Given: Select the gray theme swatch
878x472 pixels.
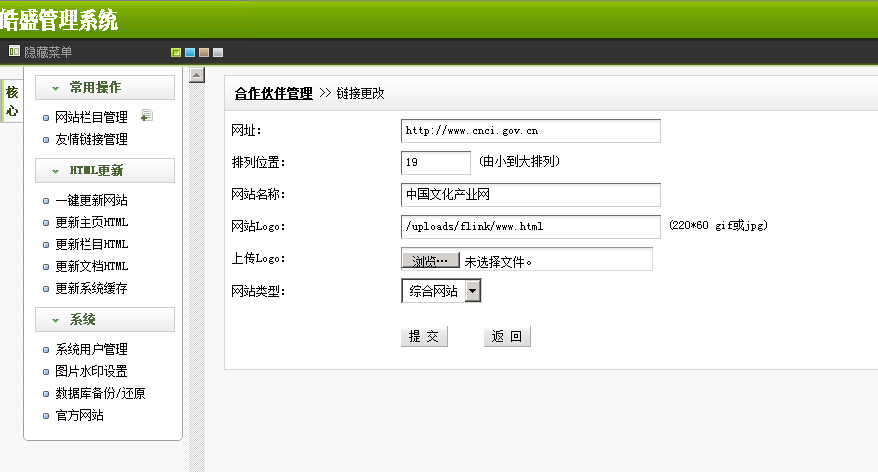Looking at the screenshot, I should 218,53.
